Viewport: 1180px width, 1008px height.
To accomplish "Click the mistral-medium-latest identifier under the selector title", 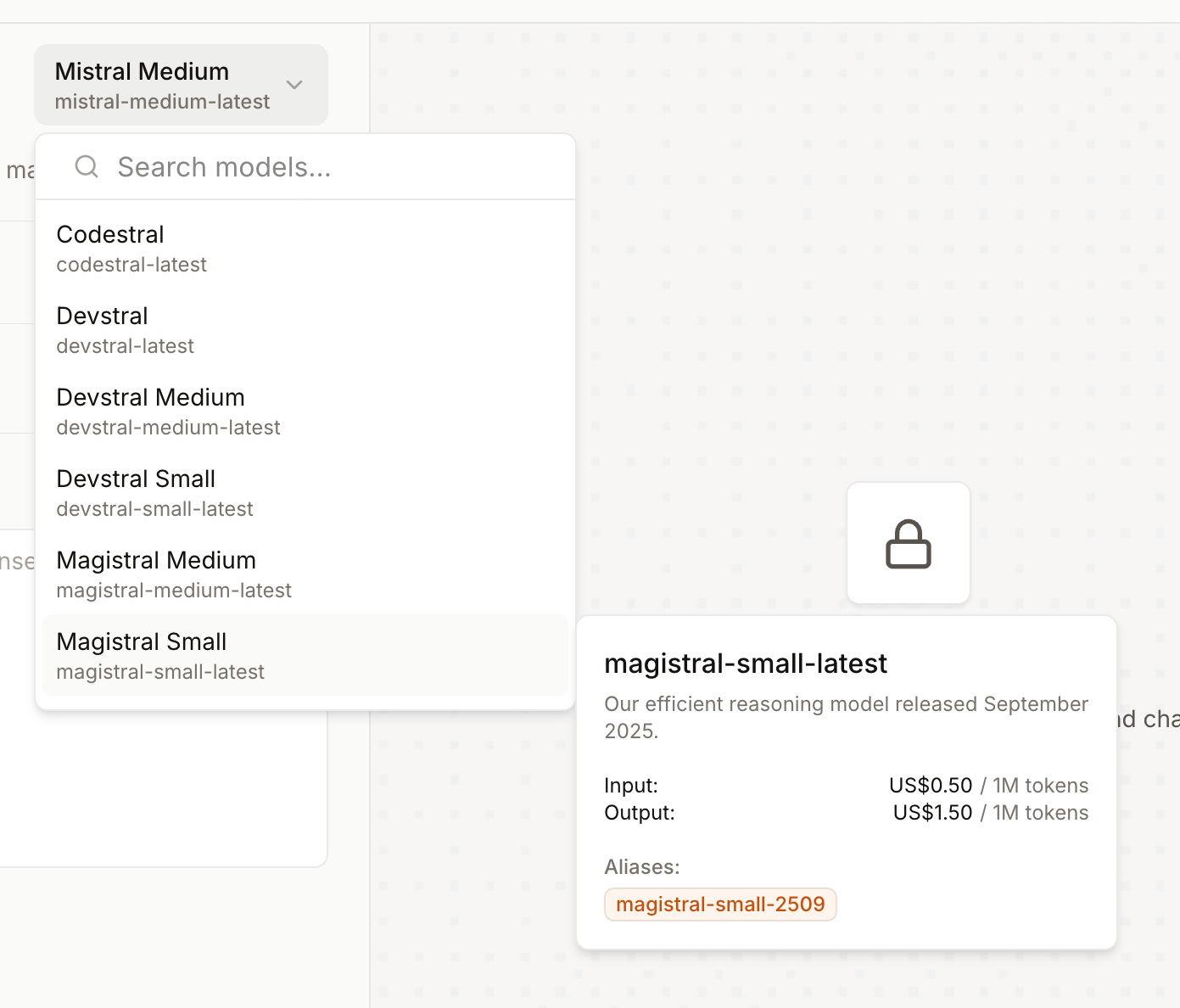I will 162,102.
